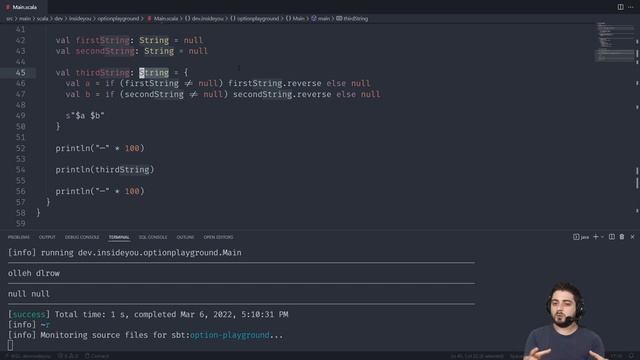The width and height of the screenshot is (640, 360).
Task: Open thirdString symbol breadcrumb
Action: pyautogui.click(x=352, y=18)
